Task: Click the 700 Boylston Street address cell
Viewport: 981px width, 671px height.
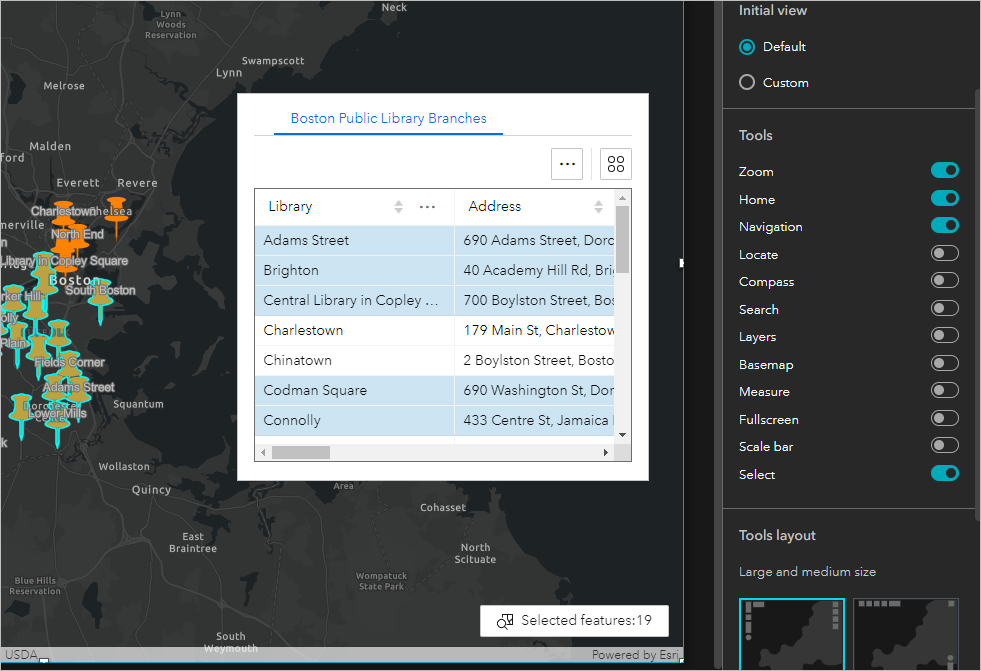Action: pyautogui.click(x=534, y=300)
